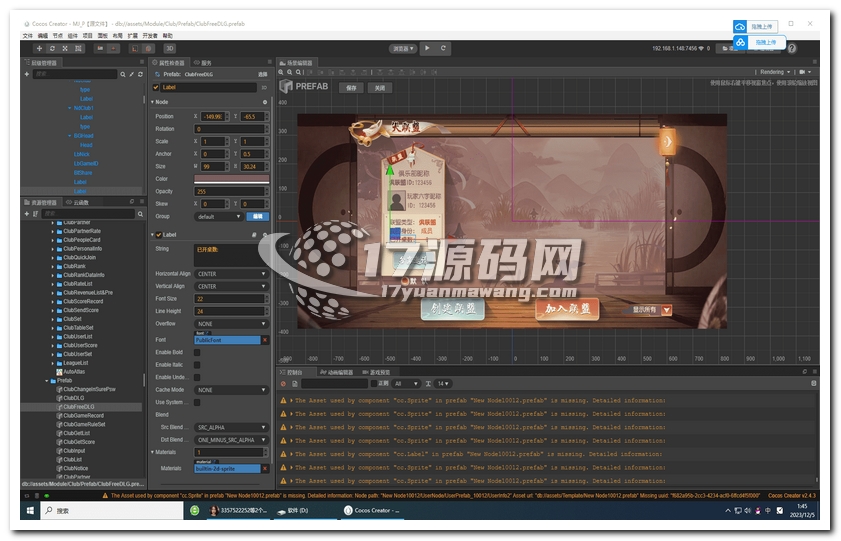Expand the ClubRank folder
Screen dimensions: 841x541
pos(53,266)
